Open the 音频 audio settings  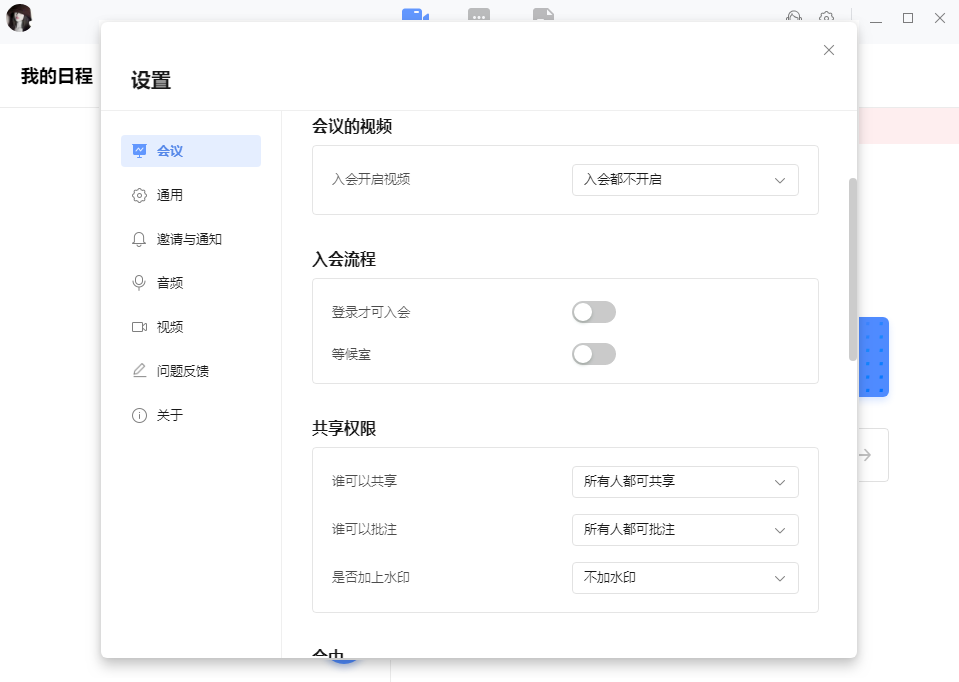[x=168, y=282]
